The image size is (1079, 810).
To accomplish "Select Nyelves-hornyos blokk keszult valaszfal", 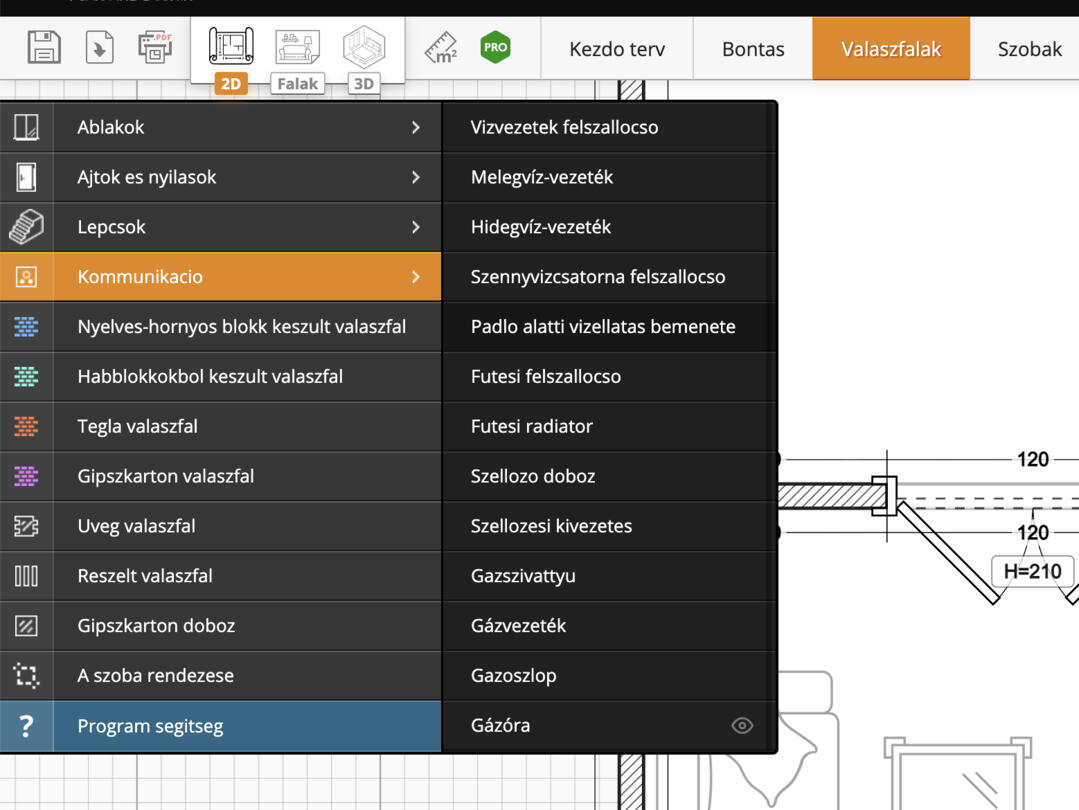I will coord(220,327).
